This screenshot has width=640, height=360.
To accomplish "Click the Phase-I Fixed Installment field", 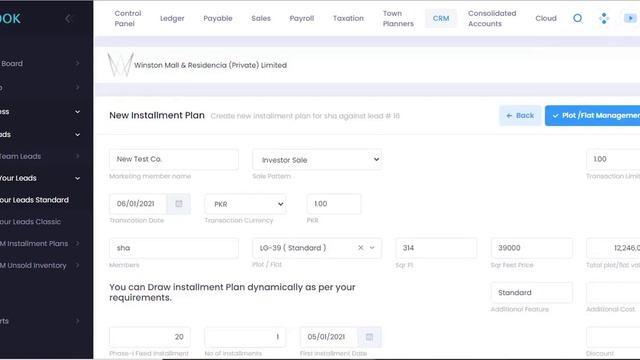I will pos(150,337).
